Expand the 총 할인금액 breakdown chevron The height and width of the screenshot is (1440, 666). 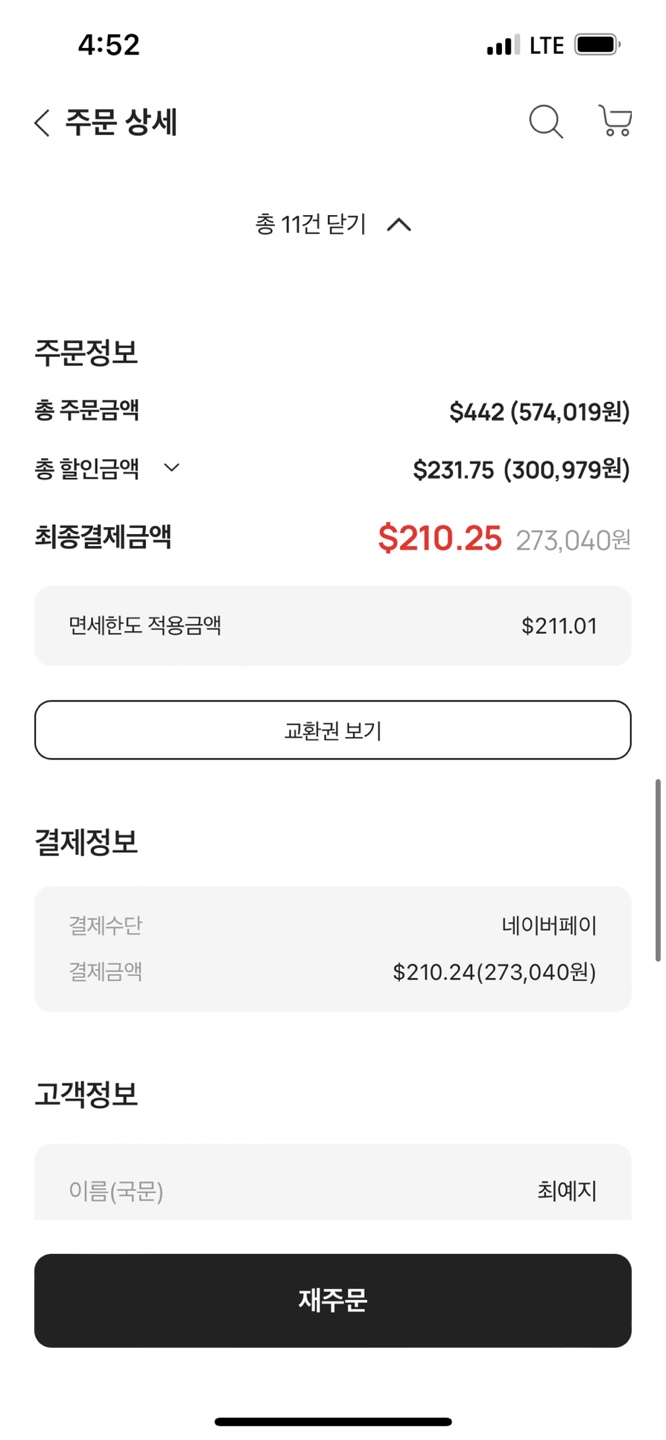tap(172, 467)
